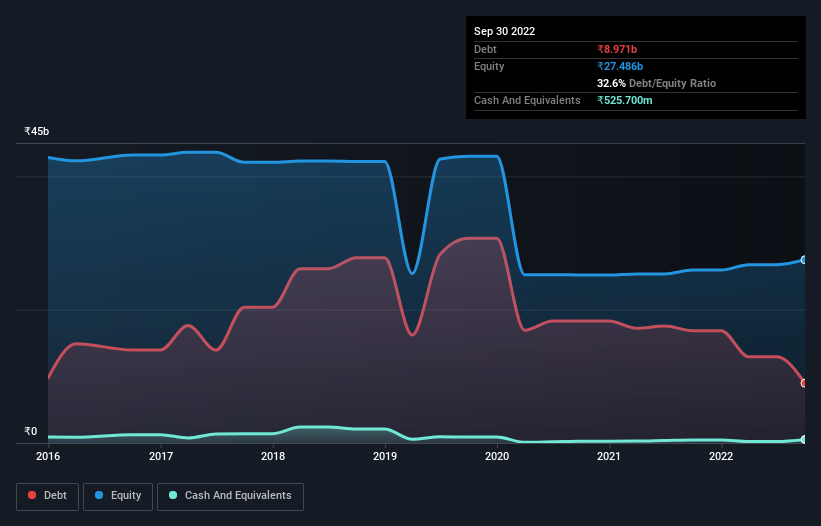This screenshot has height=526, width=821.
Task: Click the 2019 x-axis label
Action: (x=385, y=456)
